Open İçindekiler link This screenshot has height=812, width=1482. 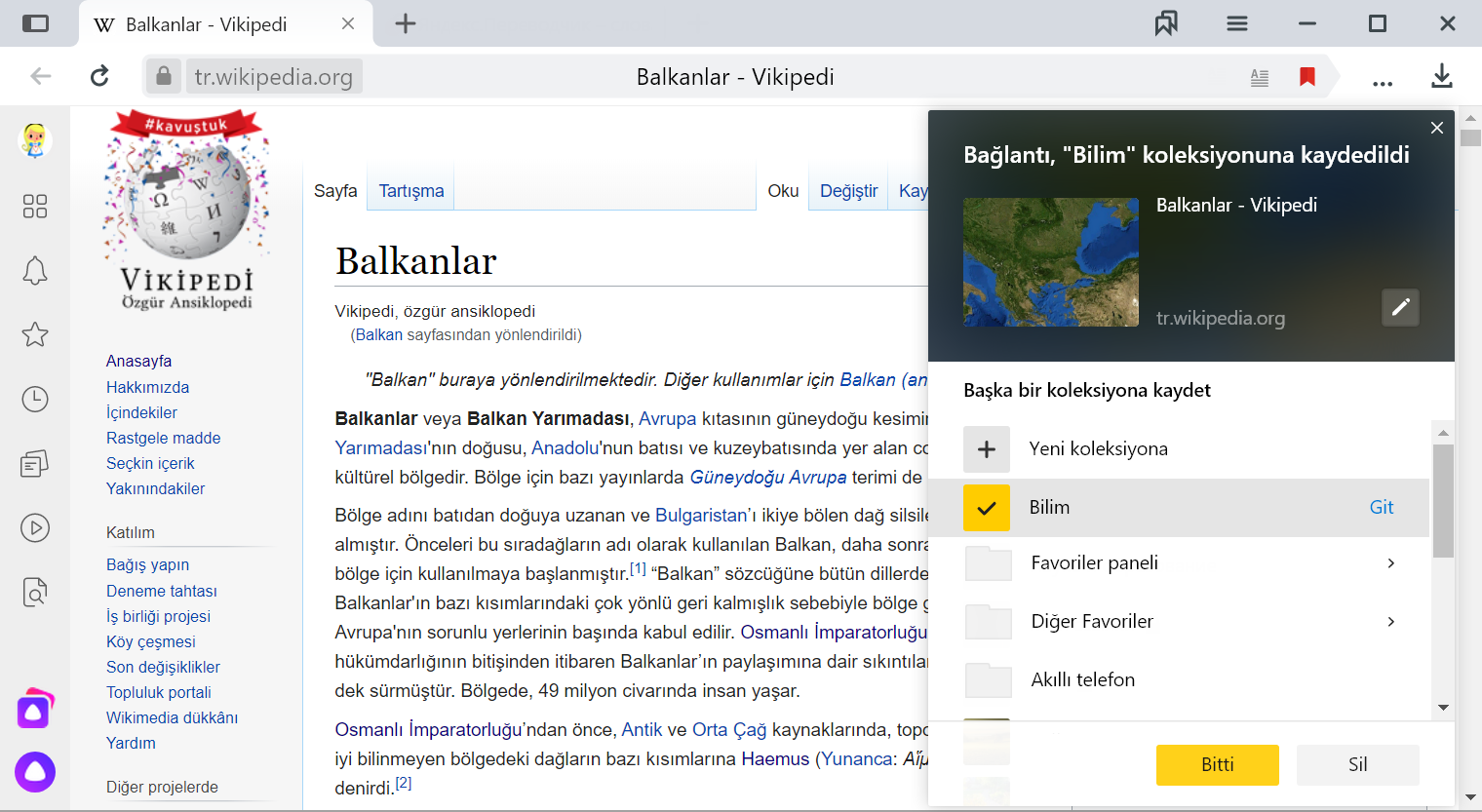point(141,412)
